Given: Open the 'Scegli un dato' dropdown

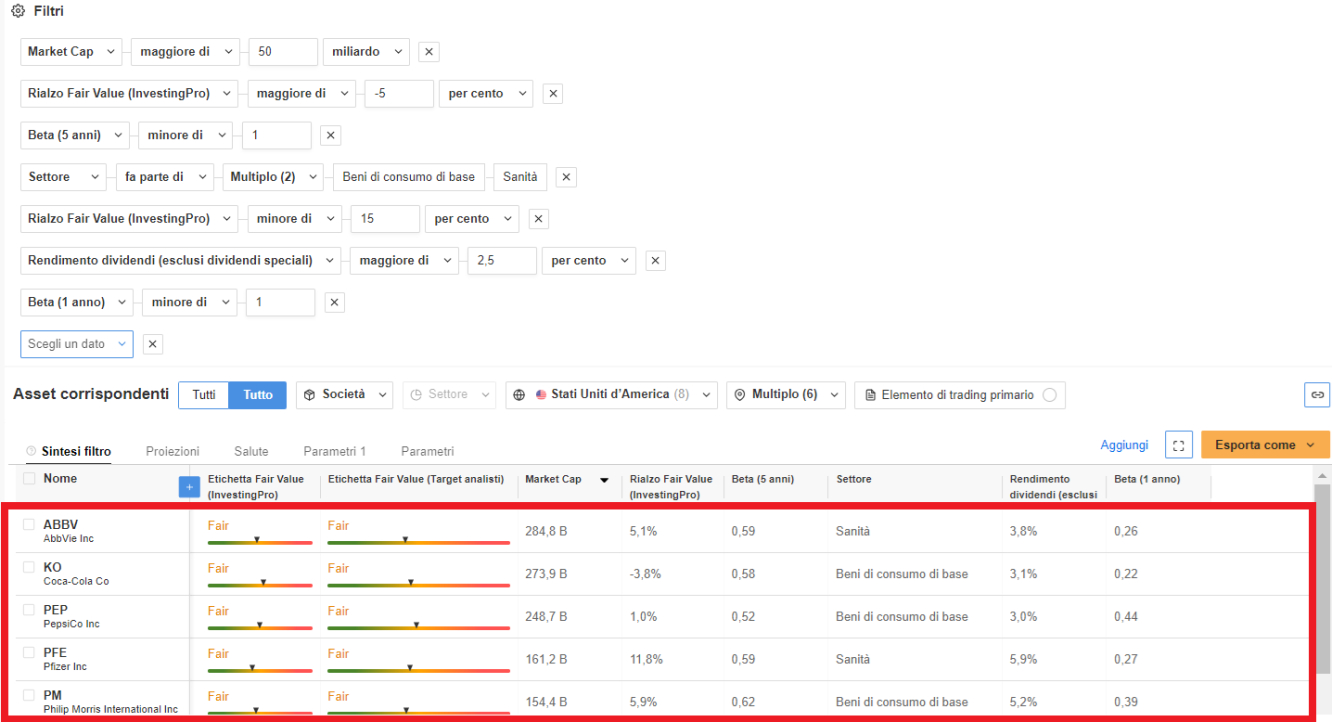Looking at the screenshot, I should click(77, 344).
